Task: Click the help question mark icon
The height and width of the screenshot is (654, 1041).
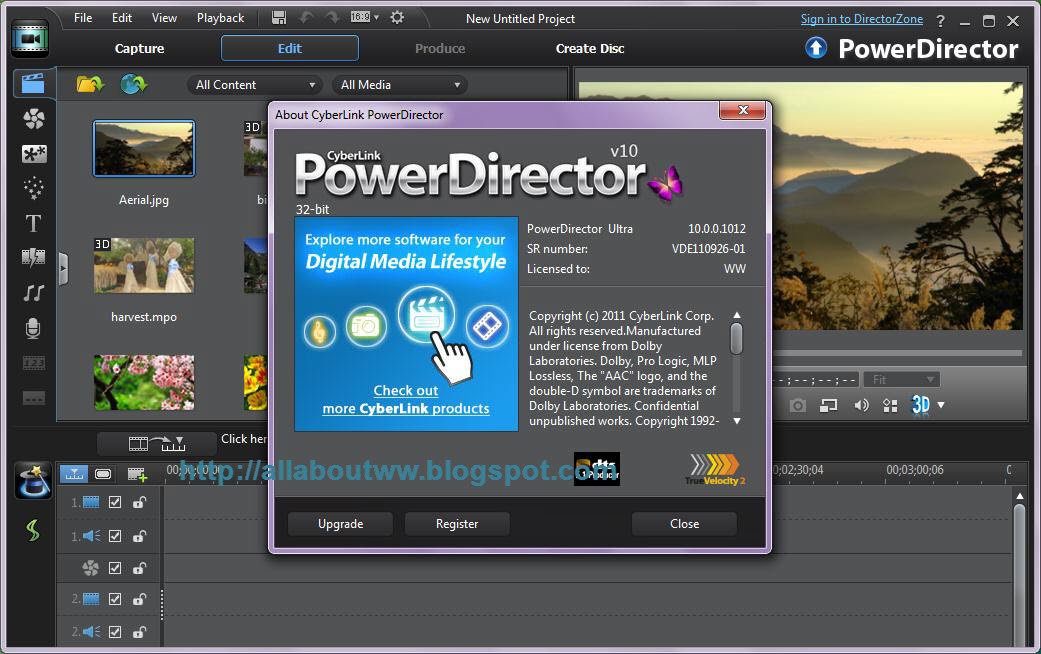Action: (940, 21)
